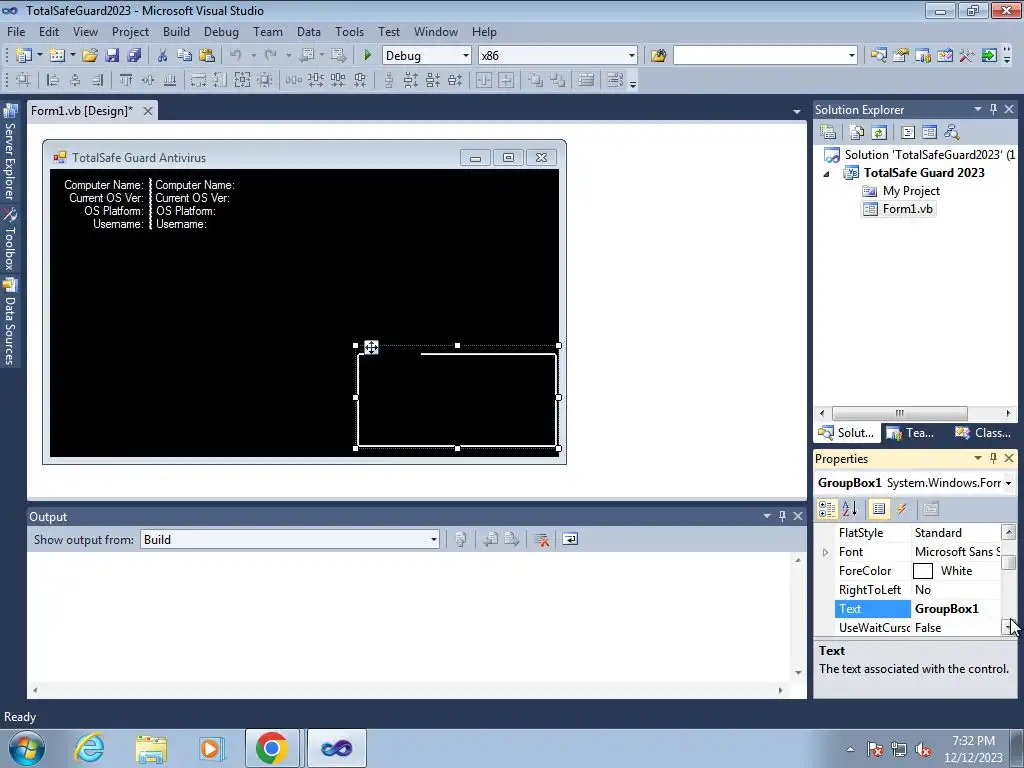Clear All in Output window

541,539
